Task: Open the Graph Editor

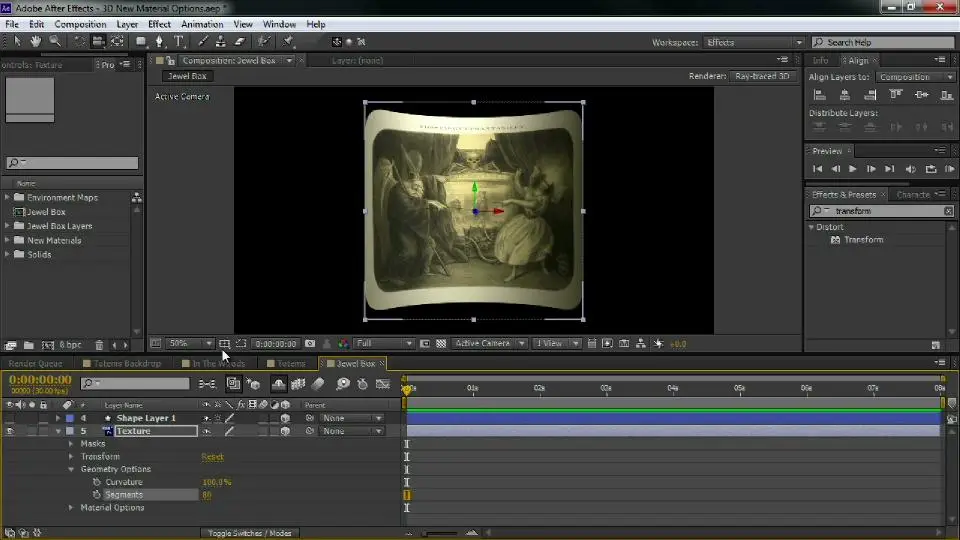Action: 383,384
